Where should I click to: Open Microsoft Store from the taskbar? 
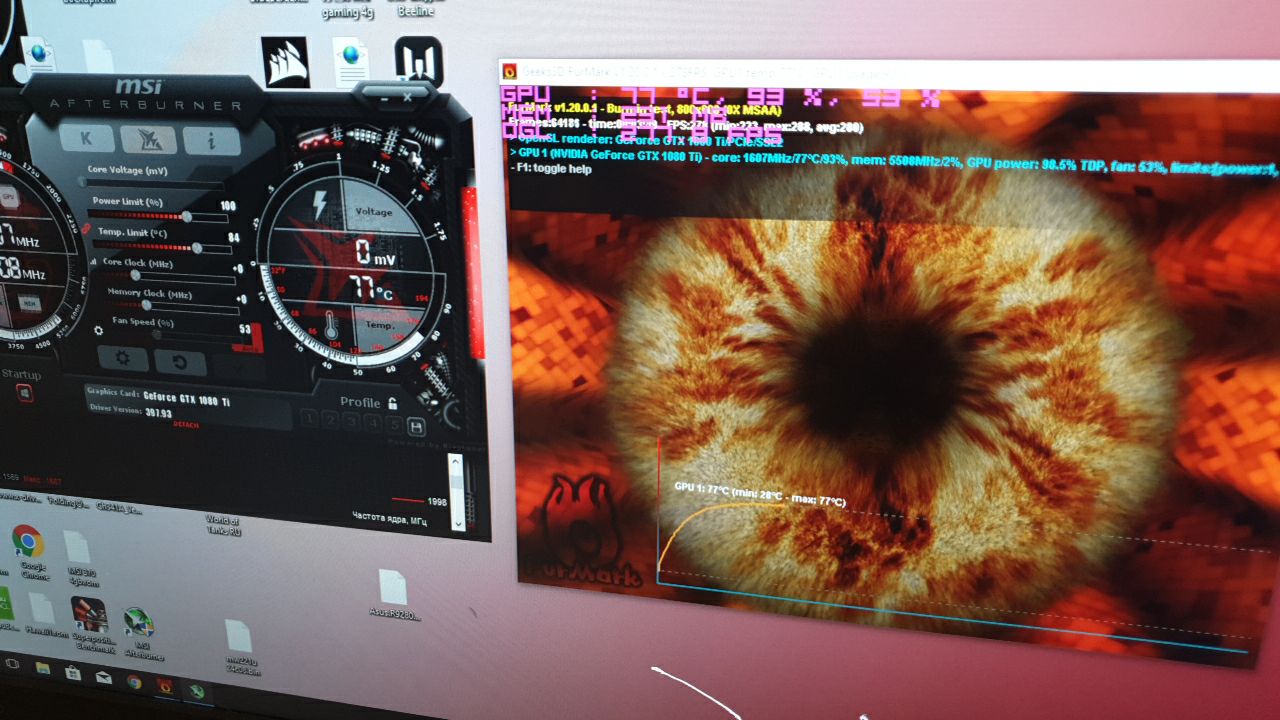click(x=73, y=673)
